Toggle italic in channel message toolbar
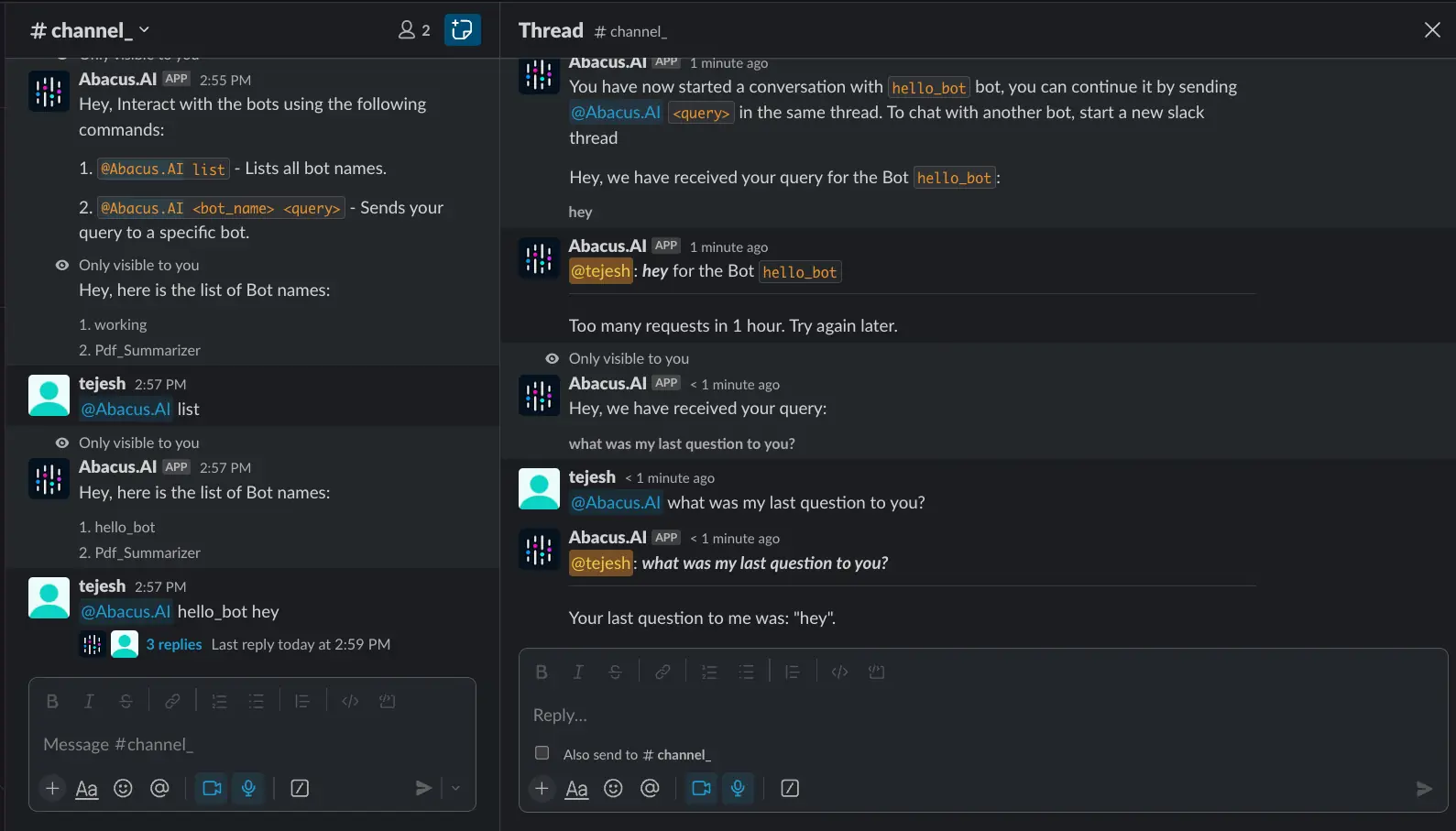This screenshot has height=831, width=1456. (89, 702)
